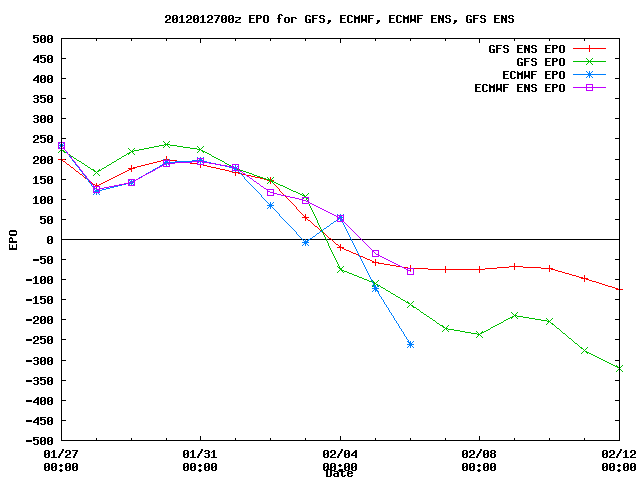Click the positive '300' y-axis label
The width and height of the screenshot is (640, 480).
click(43, 119)
